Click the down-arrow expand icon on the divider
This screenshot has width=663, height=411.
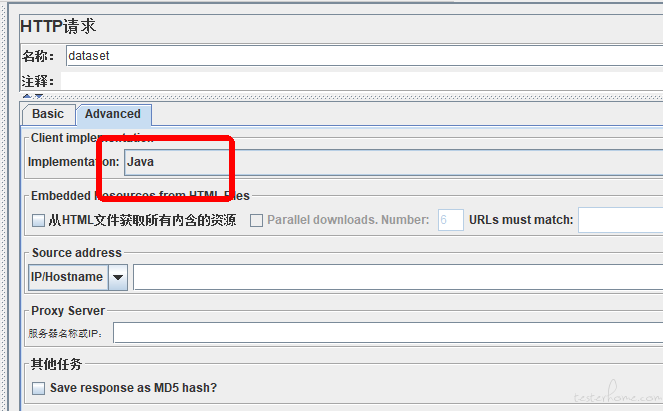[x=39, y=96]
